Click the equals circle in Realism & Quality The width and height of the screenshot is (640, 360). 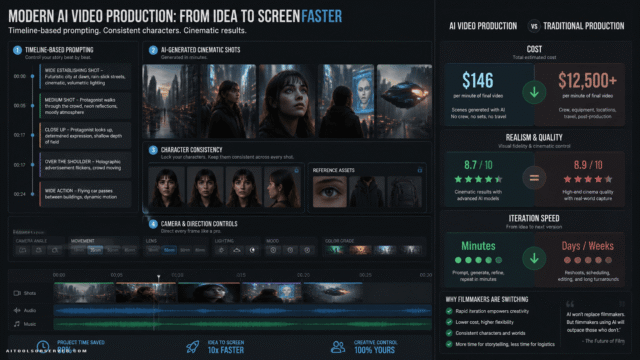(534, 178)
